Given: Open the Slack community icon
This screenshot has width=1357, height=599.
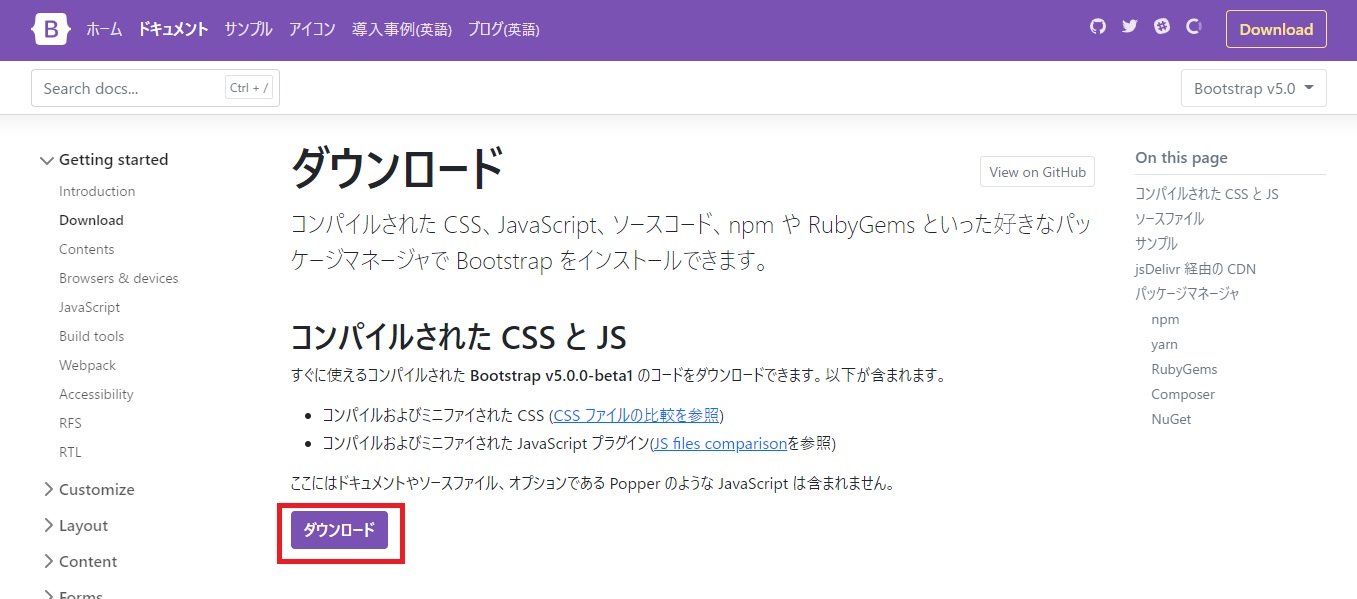Looking at the screenshot, I should click(x=1161, y=26).
